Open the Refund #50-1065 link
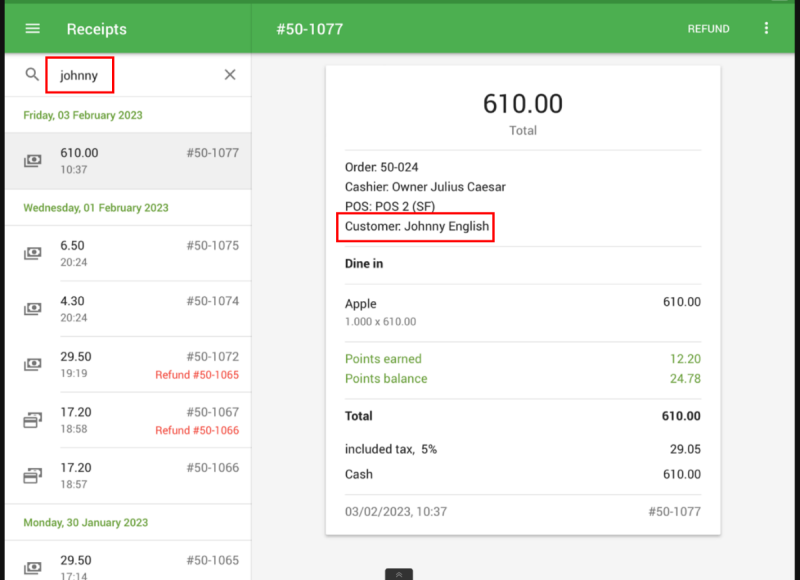Image resolution: width=800 pixels, height=580 pixels. 197,375
